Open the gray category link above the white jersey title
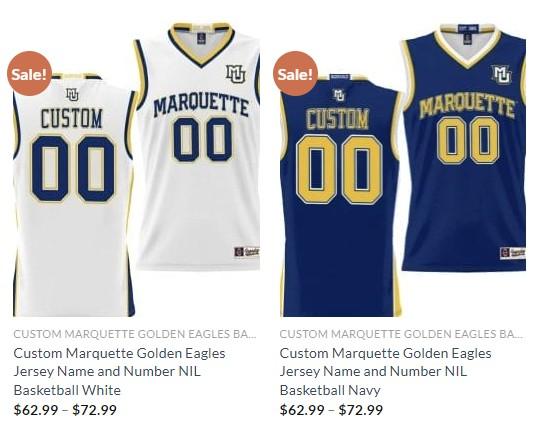 [135, 334]
